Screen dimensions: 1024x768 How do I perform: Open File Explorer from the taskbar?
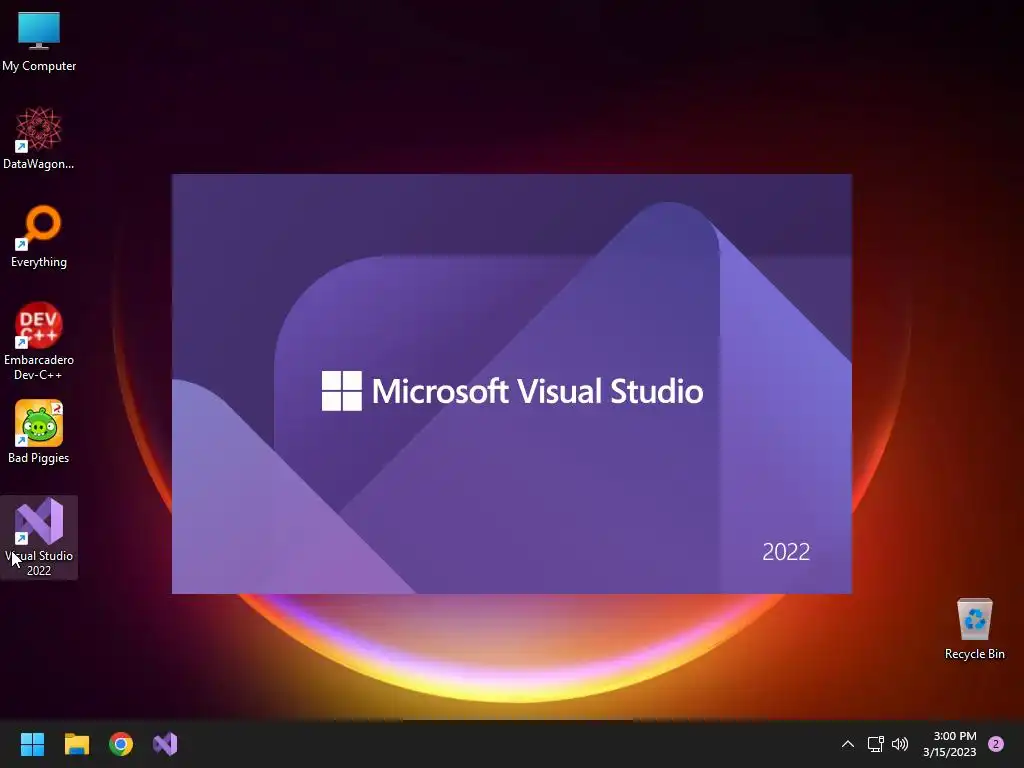(76, 744)
